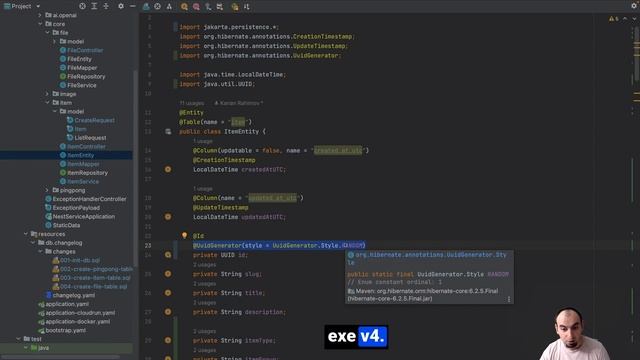Image resolution: width=640 pixels, height=360 pixels.
Task: Click the warnings indicator in editor corner
Action: point(613,19)
